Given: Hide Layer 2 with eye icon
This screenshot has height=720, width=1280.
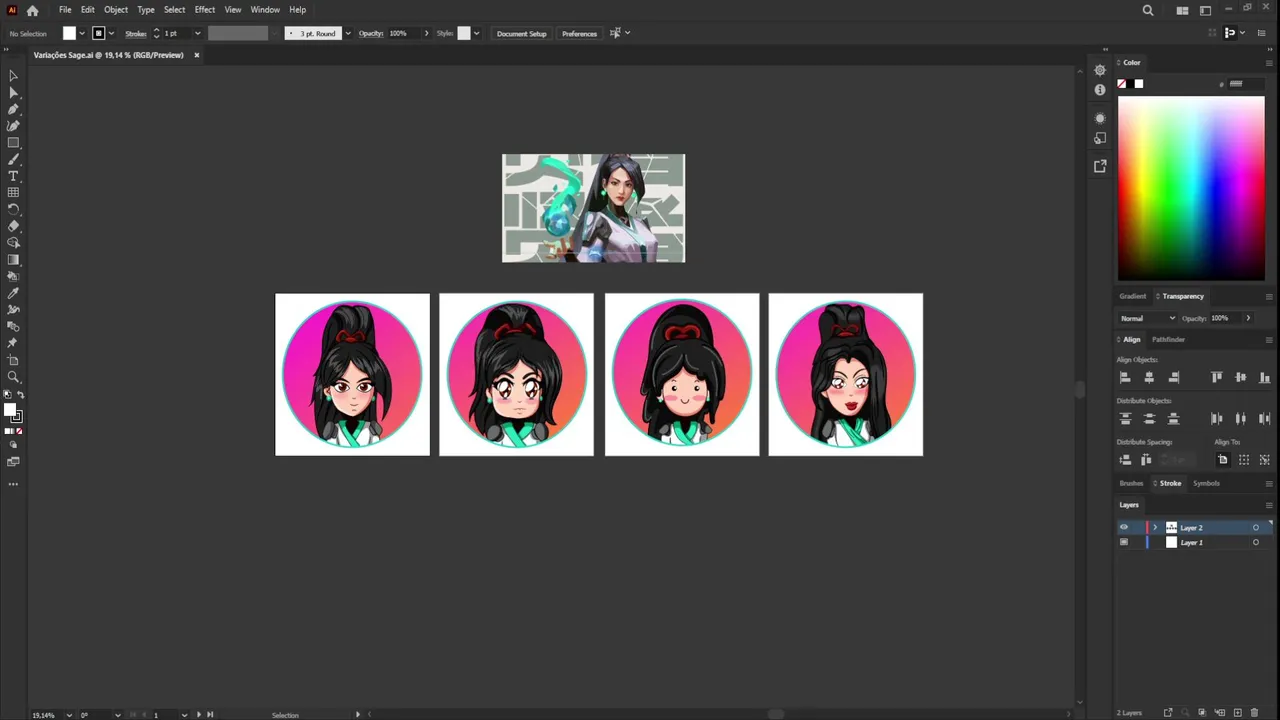Looking at the screenshot, I should point(1124,528).
